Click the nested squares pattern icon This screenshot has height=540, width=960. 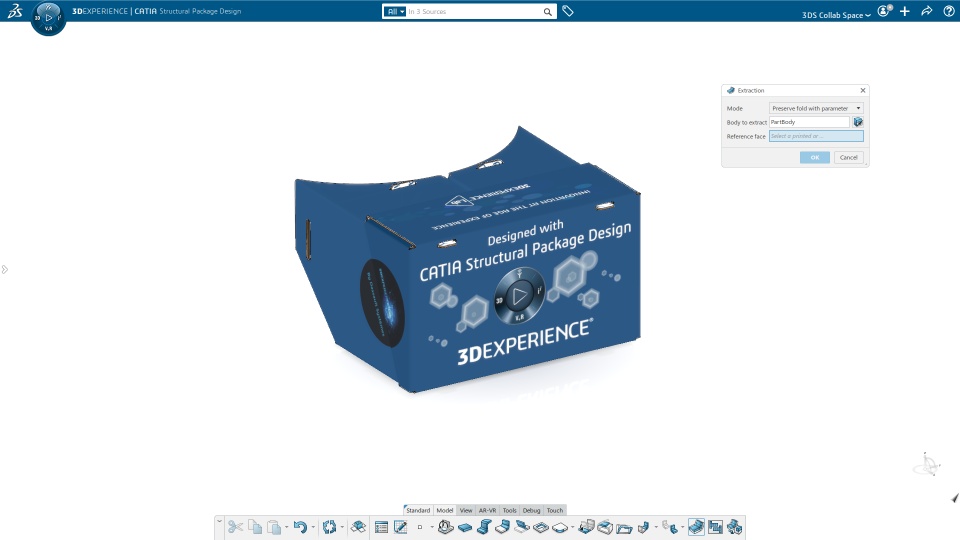point(715,527)
